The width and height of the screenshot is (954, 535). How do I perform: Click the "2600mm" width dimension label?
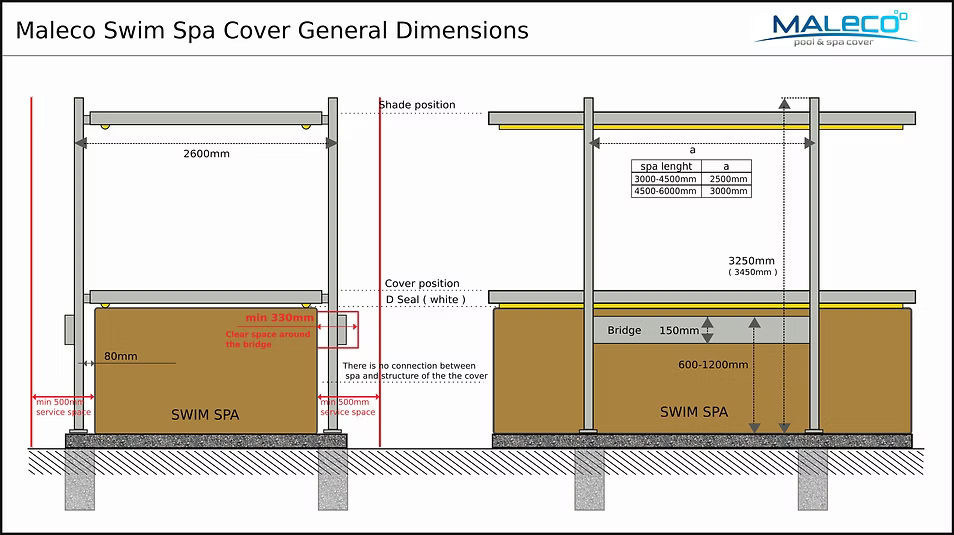(x=206, y=154)
